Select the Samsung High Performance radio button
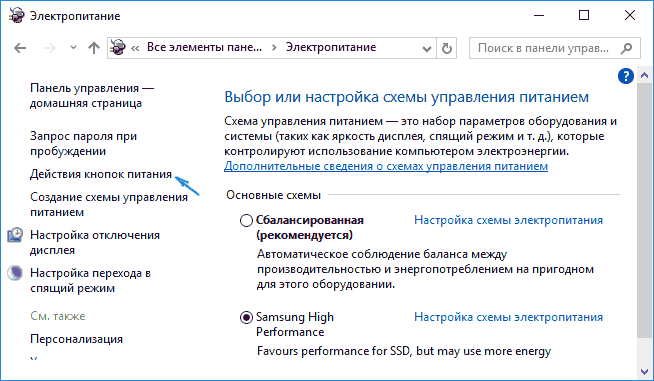The width and height of the screenshot is (654, 381). coord(247,317)
